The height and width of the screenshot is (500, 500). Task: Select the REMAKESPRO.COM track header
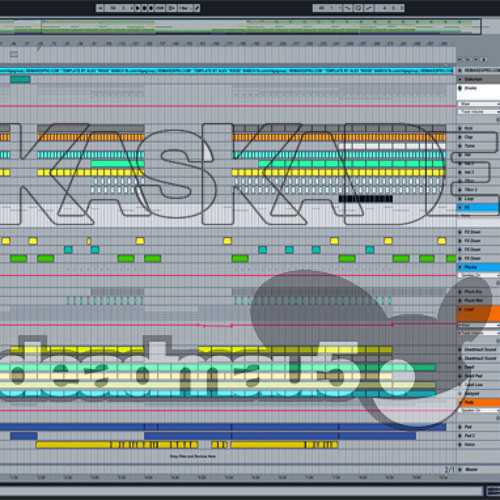[478, 70]
